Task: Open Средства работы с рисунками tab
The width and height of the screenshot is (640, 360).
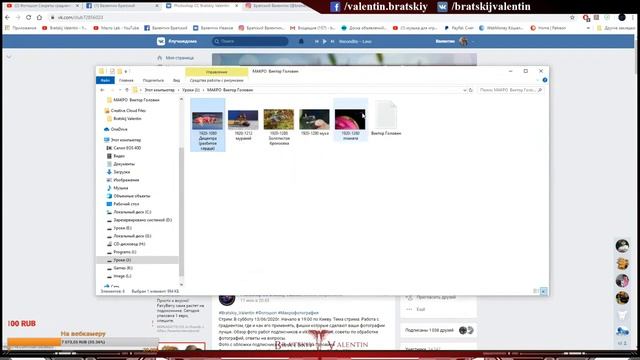Action: (x=216, y=80)
